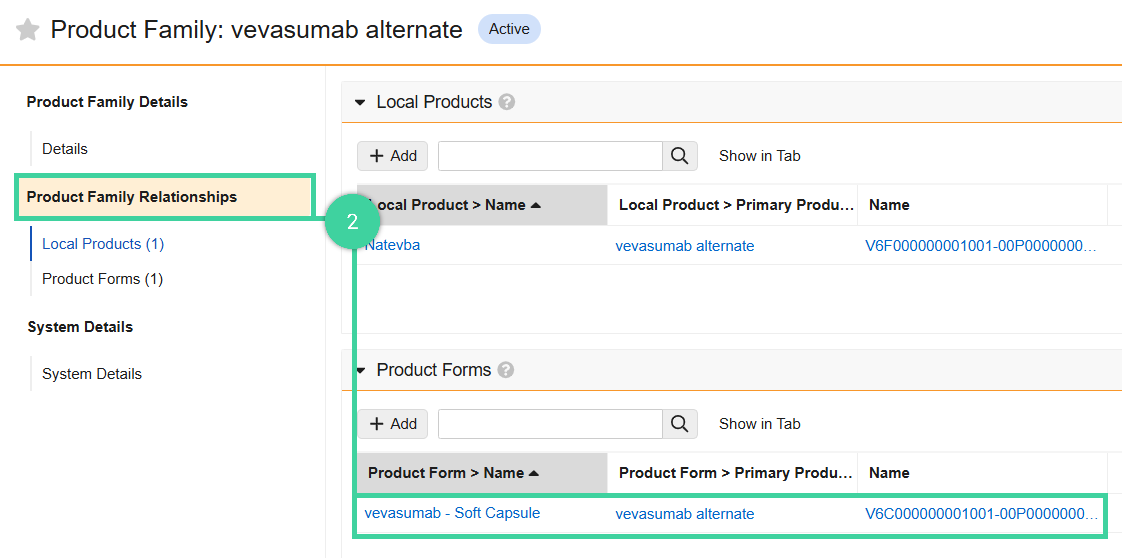Sort by Local Product > Name column
Viewport: 1122px width, 558px height.
(x=482, y=205)
